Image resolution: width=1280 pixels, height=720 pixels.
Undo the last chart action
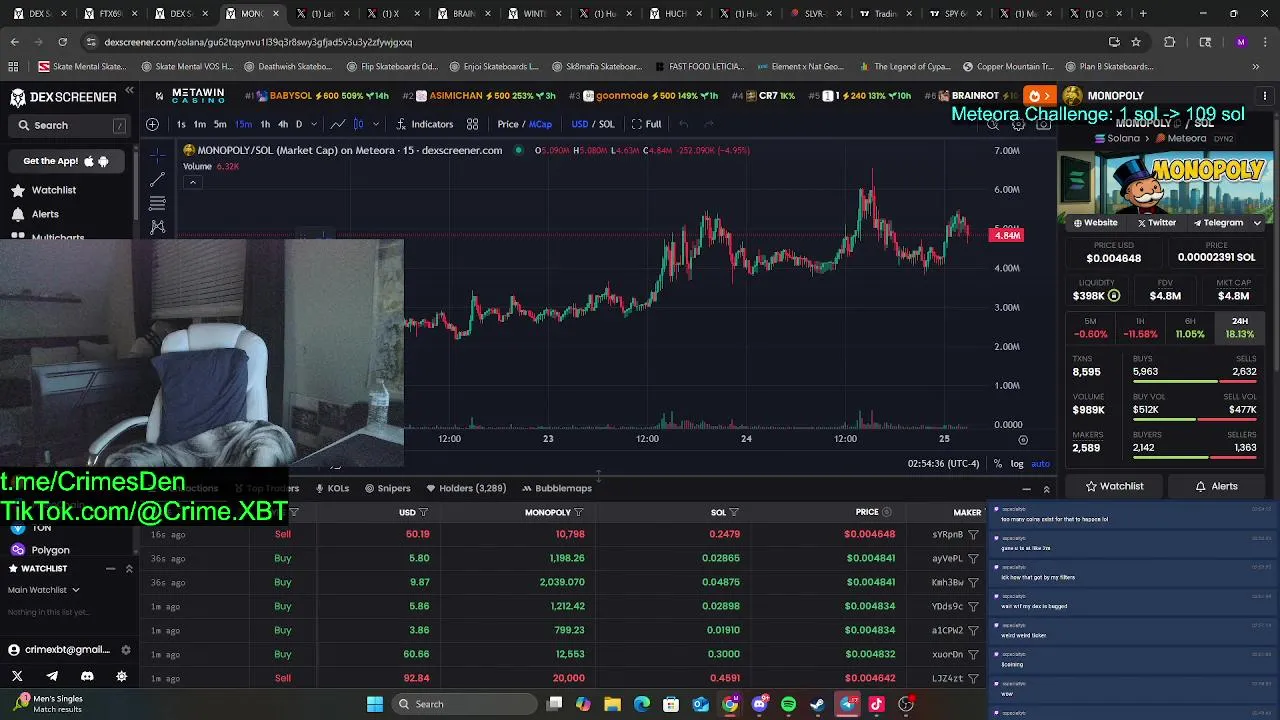click(683, 124)
